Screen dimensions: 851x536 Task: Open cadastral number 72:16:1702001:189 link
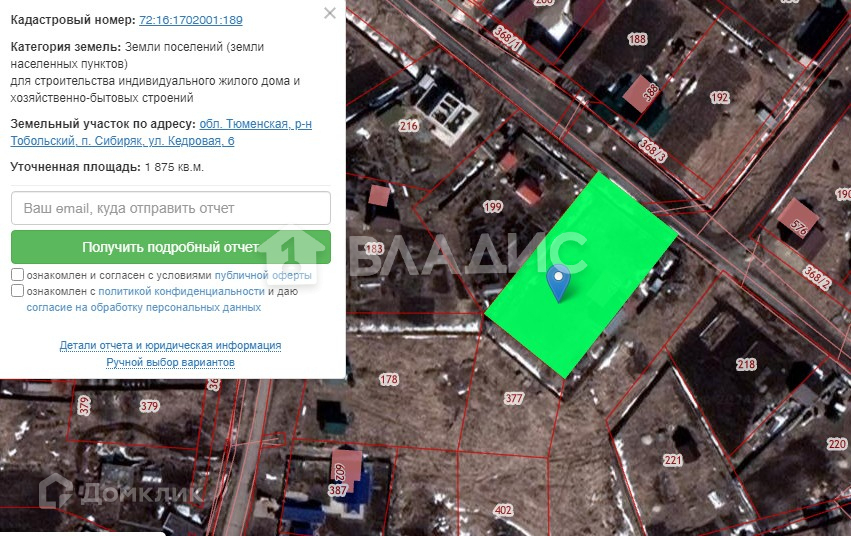click(190, 20)
